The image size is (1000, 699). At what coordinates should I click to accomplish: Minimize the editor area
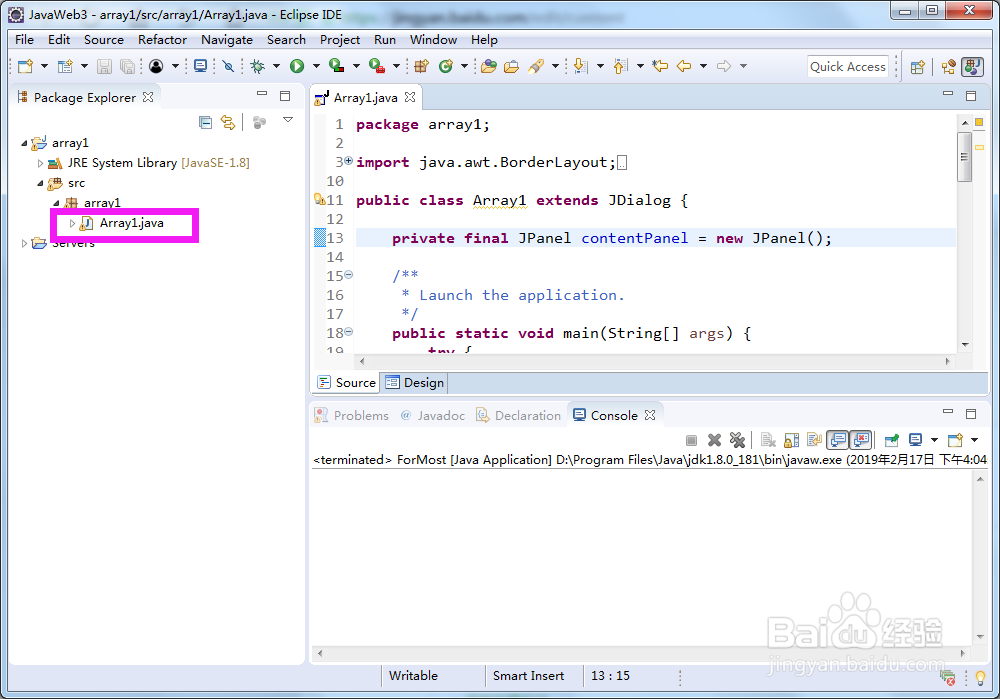[x=948, y=94]
